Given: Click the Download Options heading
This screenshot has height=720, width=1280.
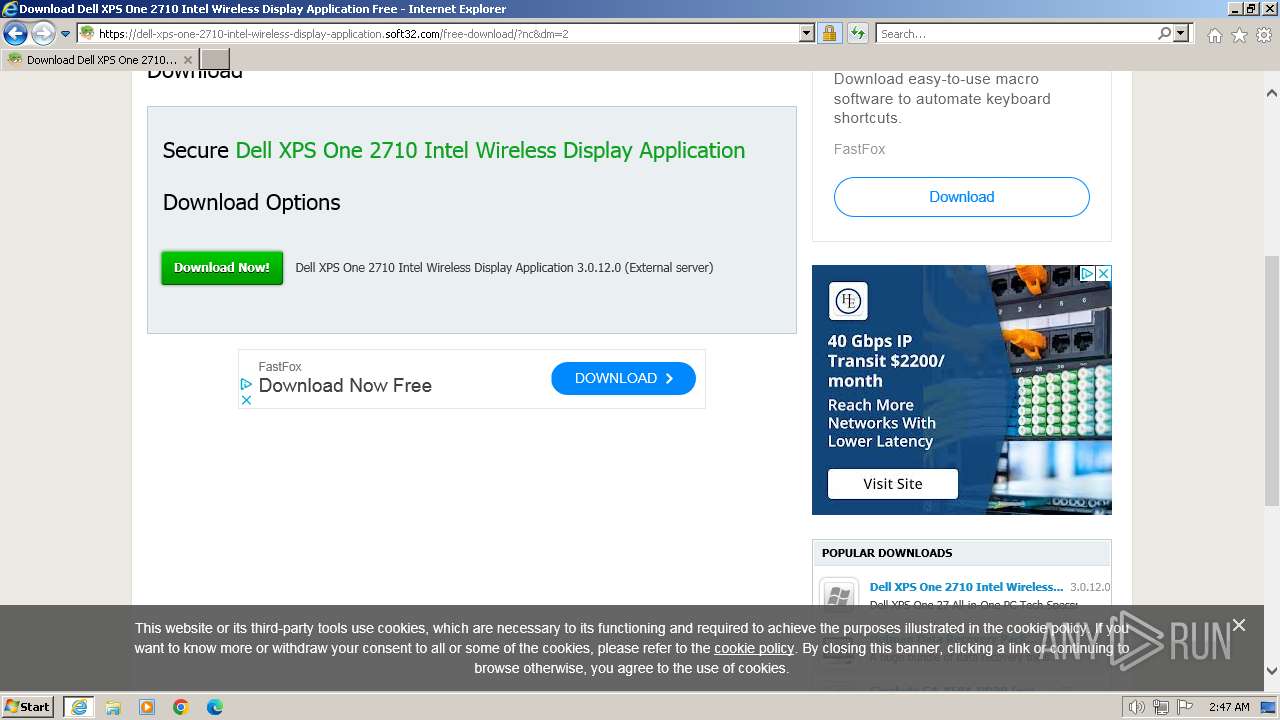Looking at the screenshot, I should coord(251,202).
